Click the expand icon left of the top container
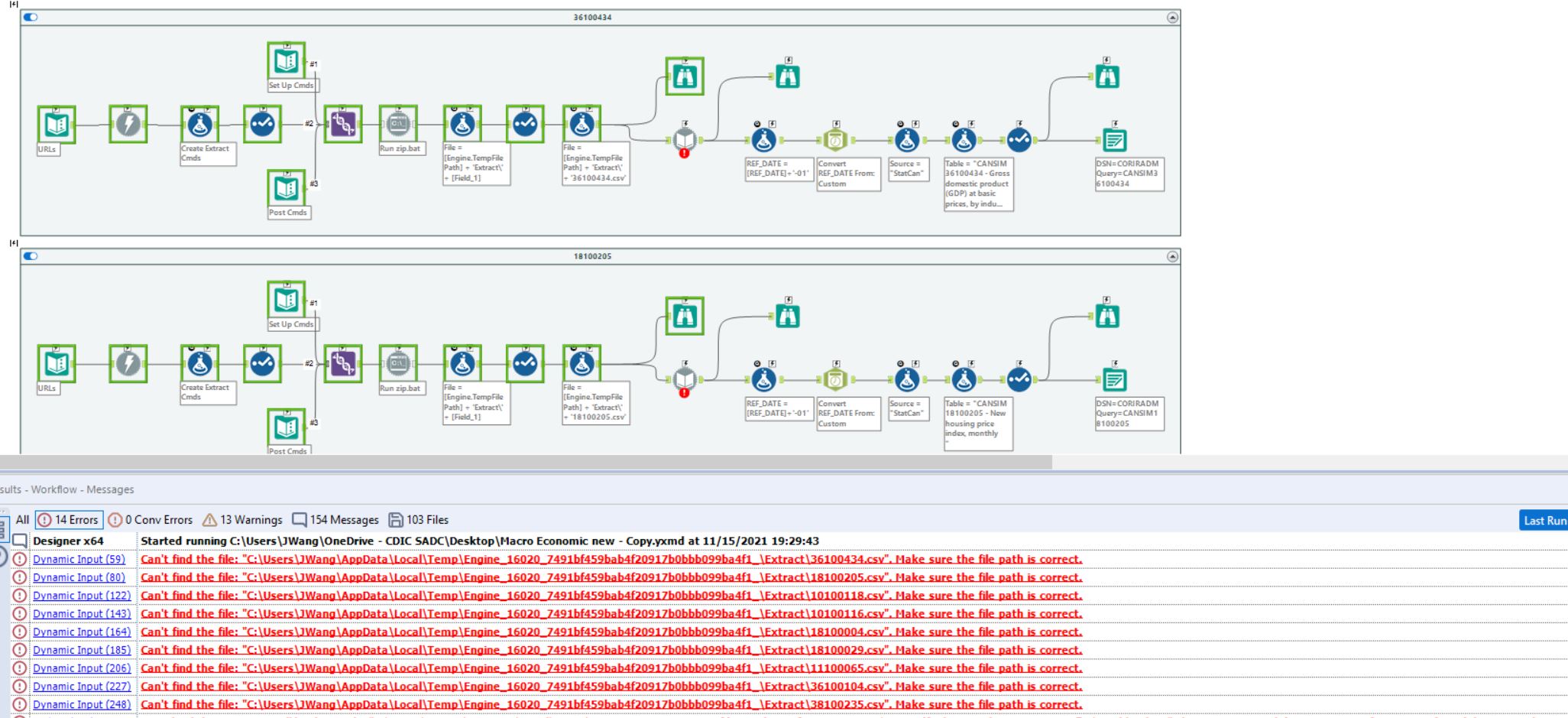This screenshot has width=1568, height=718. pyautogui.click(x=13, y=6)
